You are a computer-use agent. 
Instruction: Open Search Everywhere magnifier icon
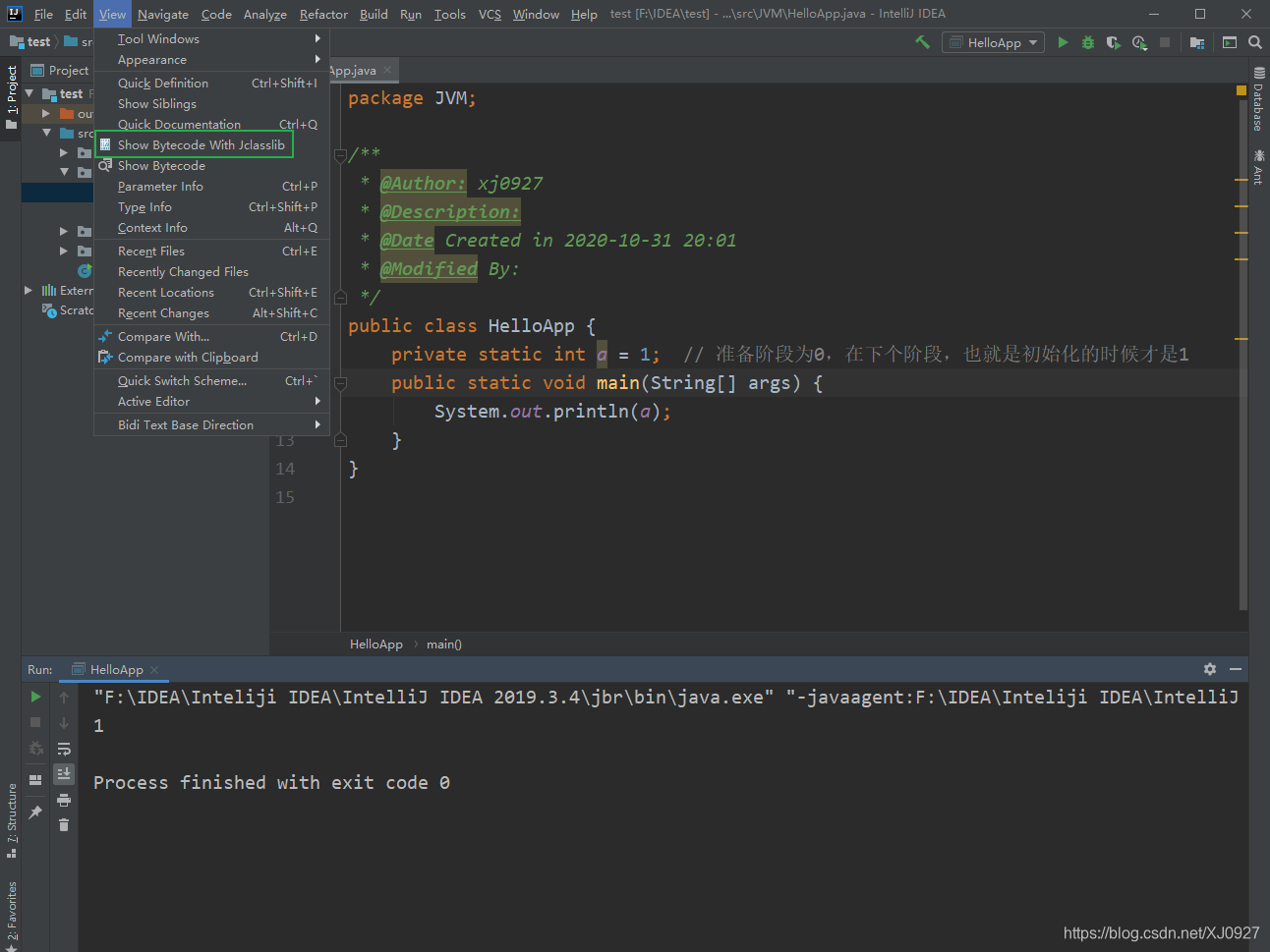[1255, 42]
